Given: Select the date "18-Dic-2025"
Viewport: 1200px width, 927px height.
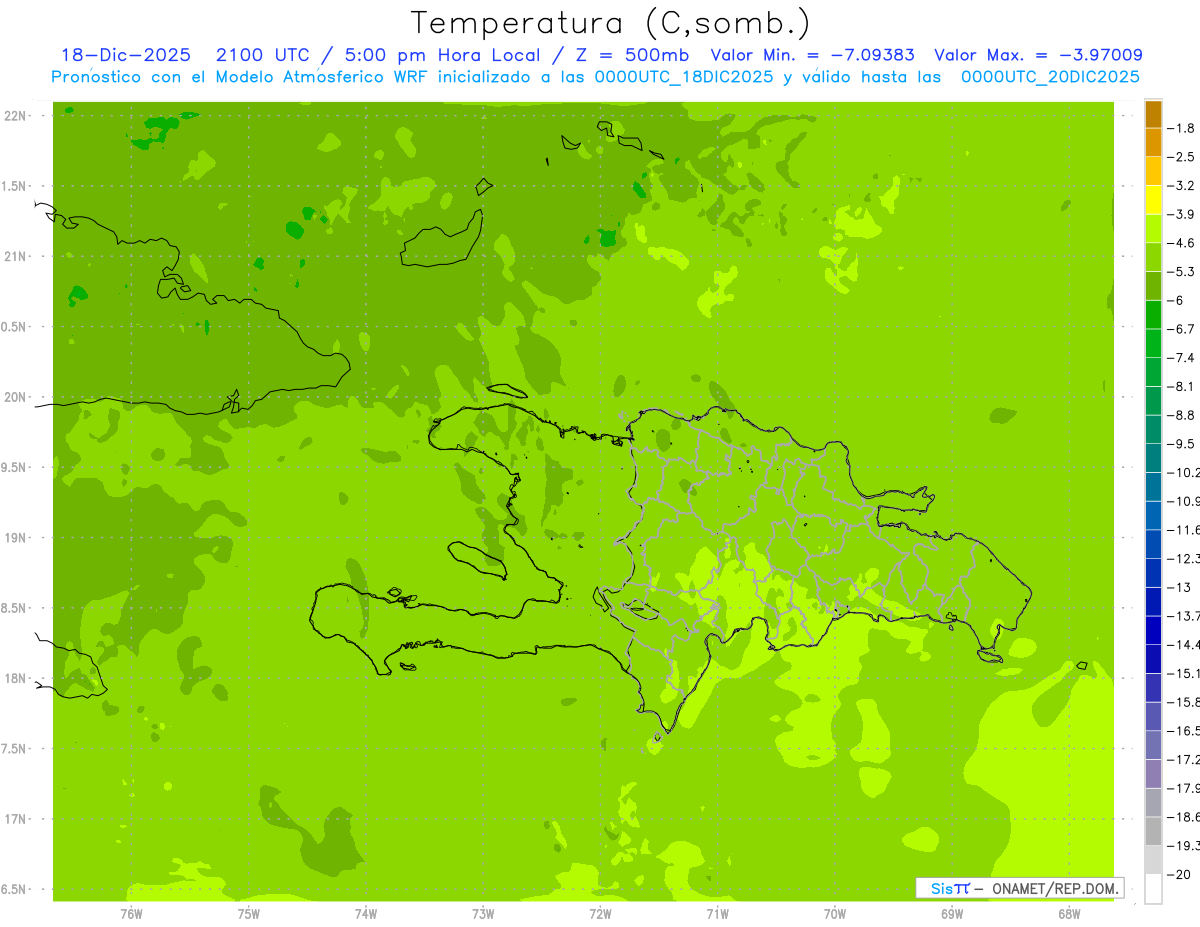Looking at the screenshot, I should pyautogui.click(x=126, y=55).
